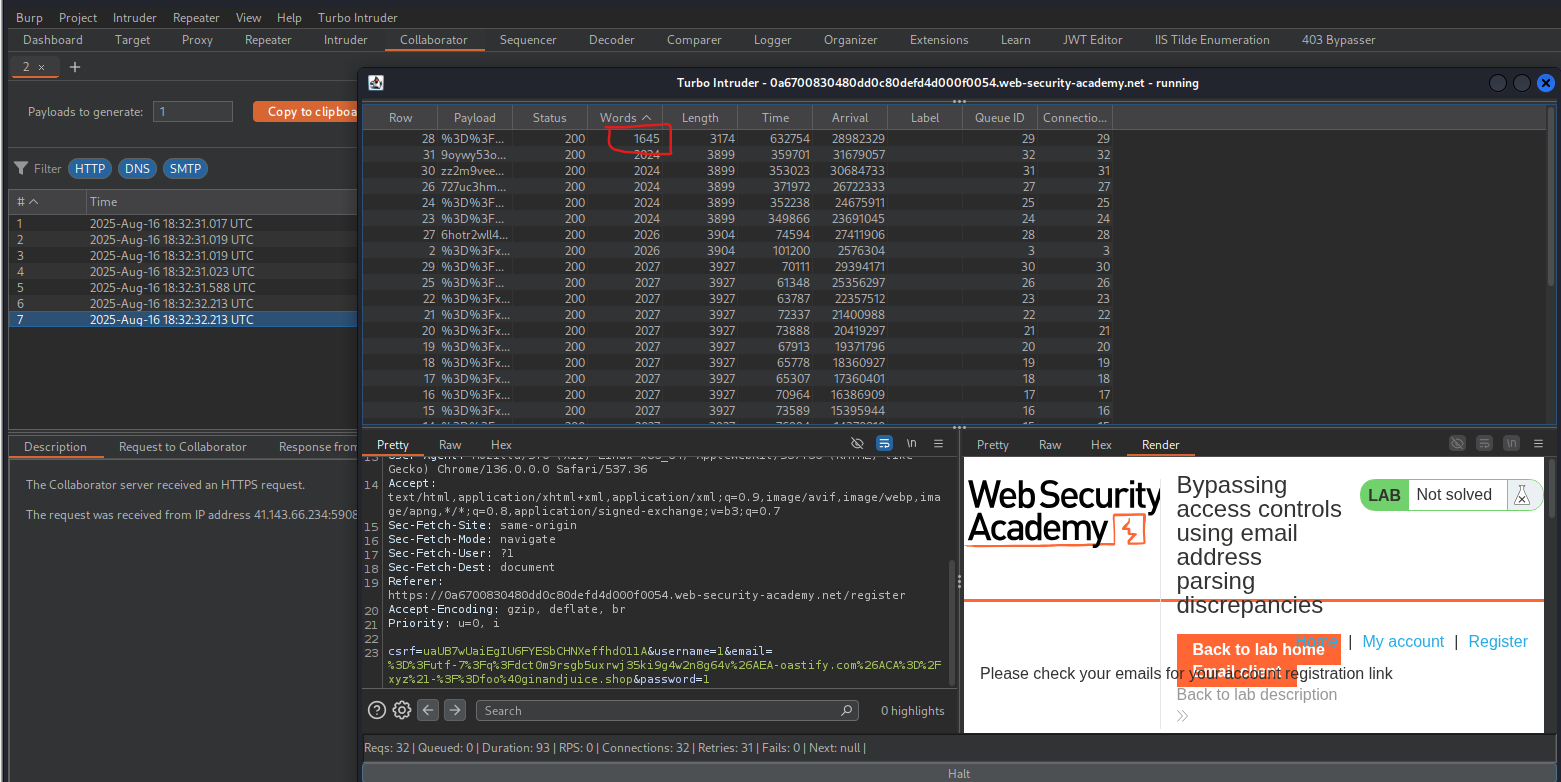Viewport: 1561px width, 782px height.
Task: Add a new Collaborator tab with plus icon
Action: [75, 67]
